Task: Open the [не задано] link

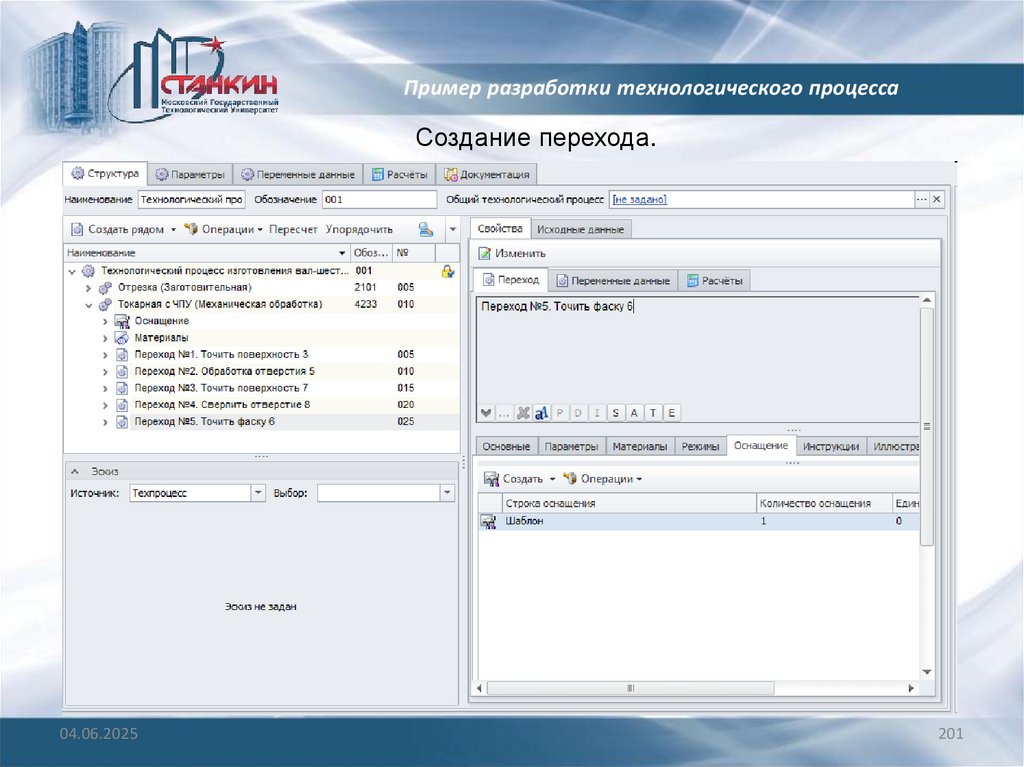Action: [639, 199]
